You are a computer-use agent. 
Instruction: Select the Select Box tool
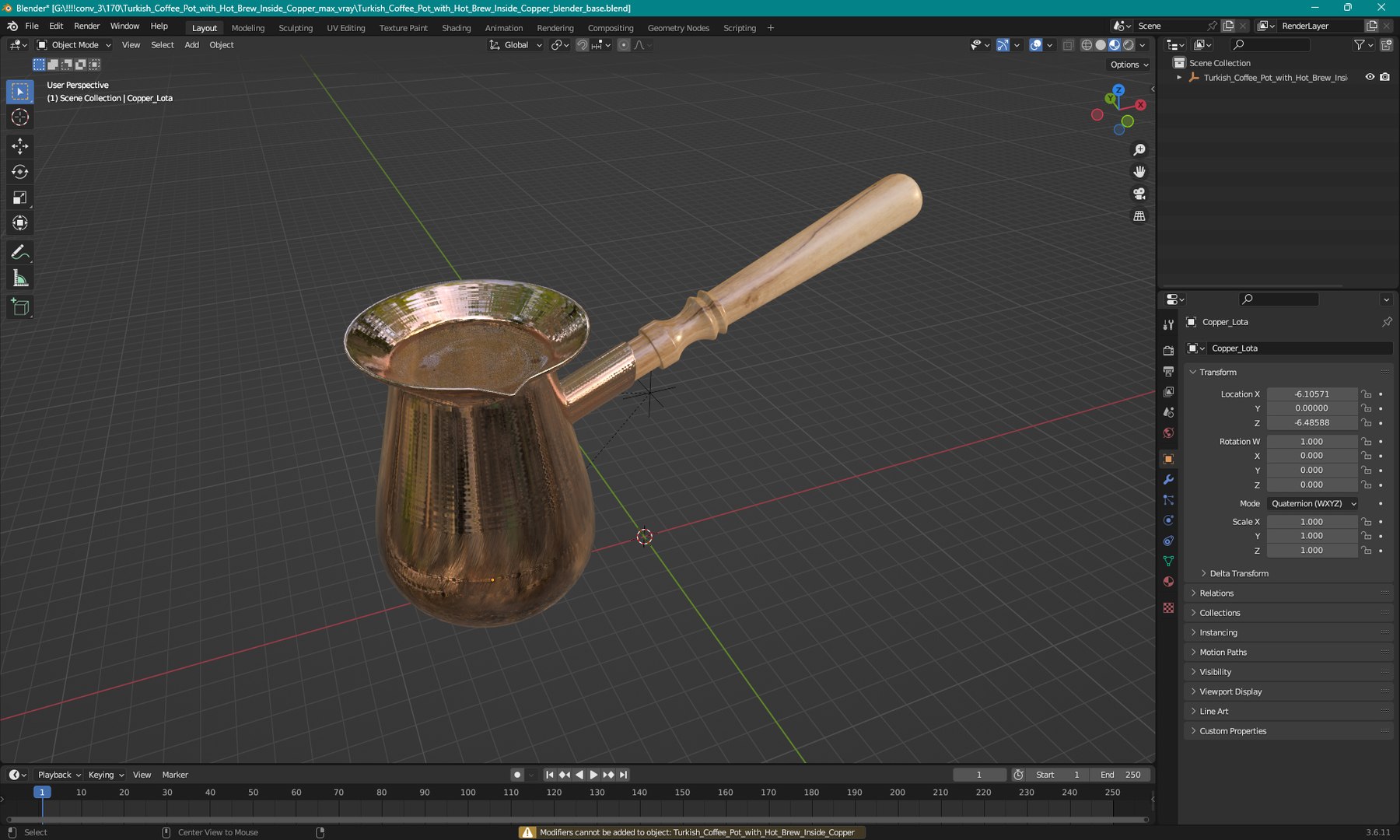click(x=20, y=92)
